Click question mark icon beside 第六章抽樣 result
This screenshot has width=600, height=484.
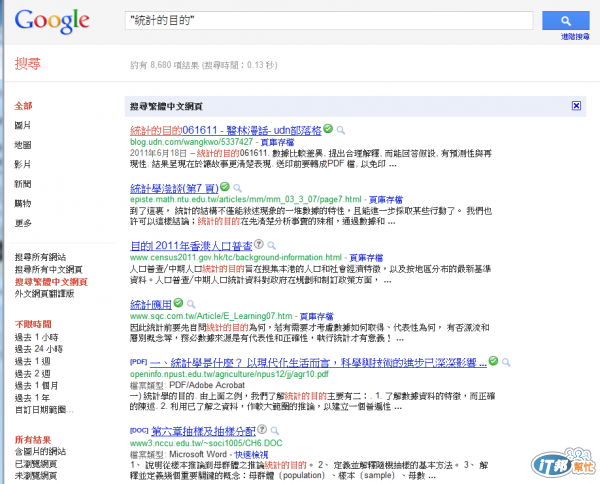(x=262, y=429)
